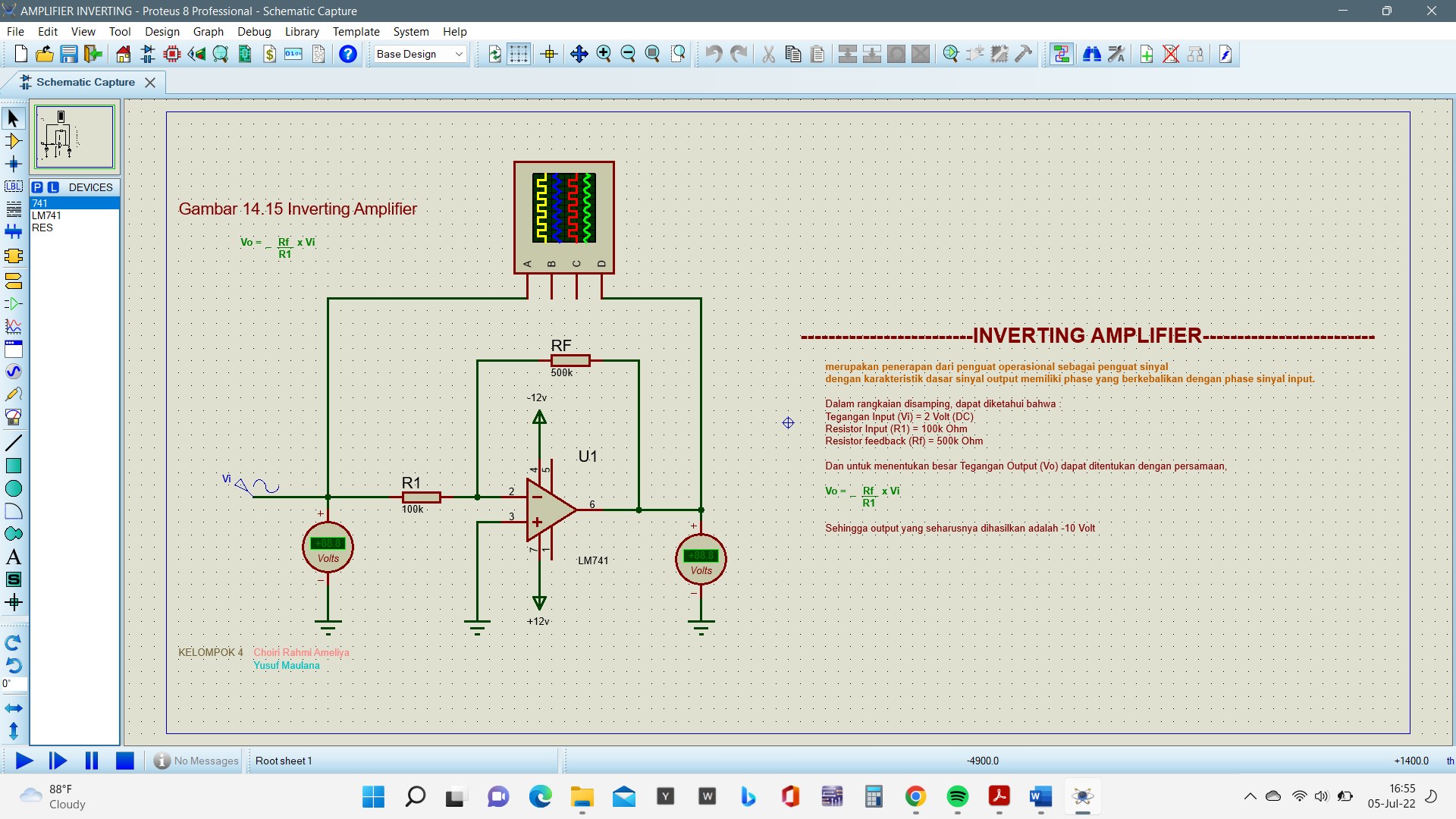
Task: Open the Debug menu
Action: (x=254, y=32)
